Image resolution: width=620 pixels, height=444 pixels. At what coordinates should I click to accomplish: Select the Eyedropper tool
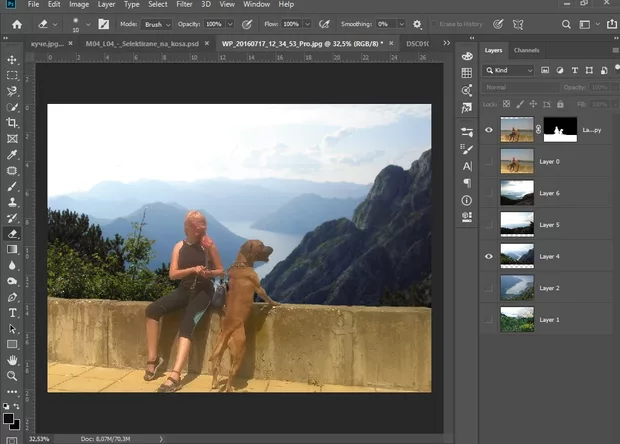pos(12,155)
